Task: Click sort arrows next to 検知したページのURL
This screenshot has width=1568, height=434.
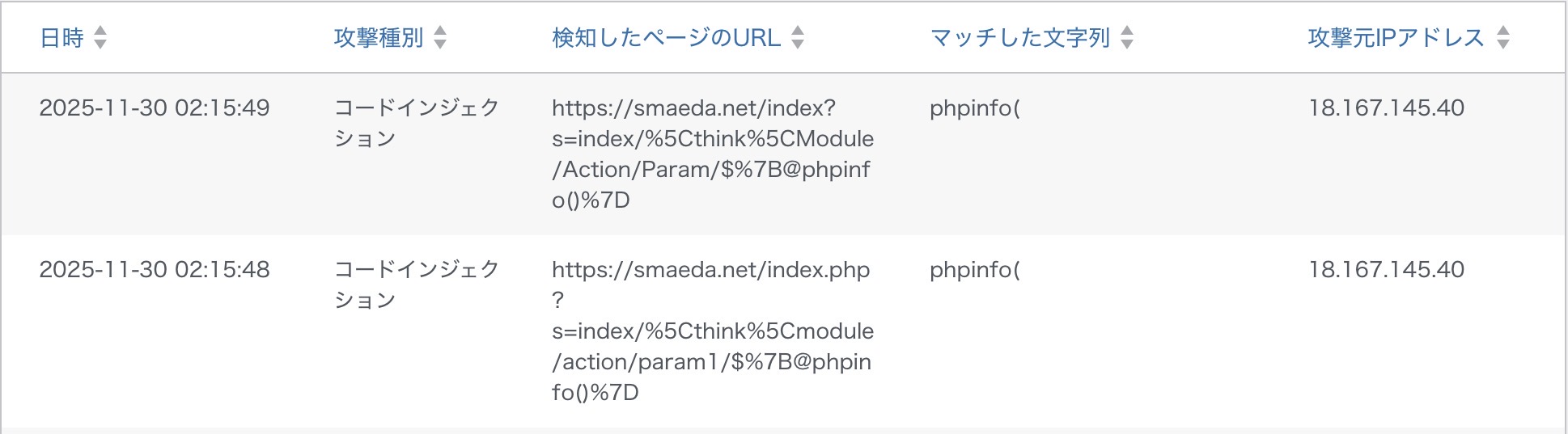Action: coord(798,37)
